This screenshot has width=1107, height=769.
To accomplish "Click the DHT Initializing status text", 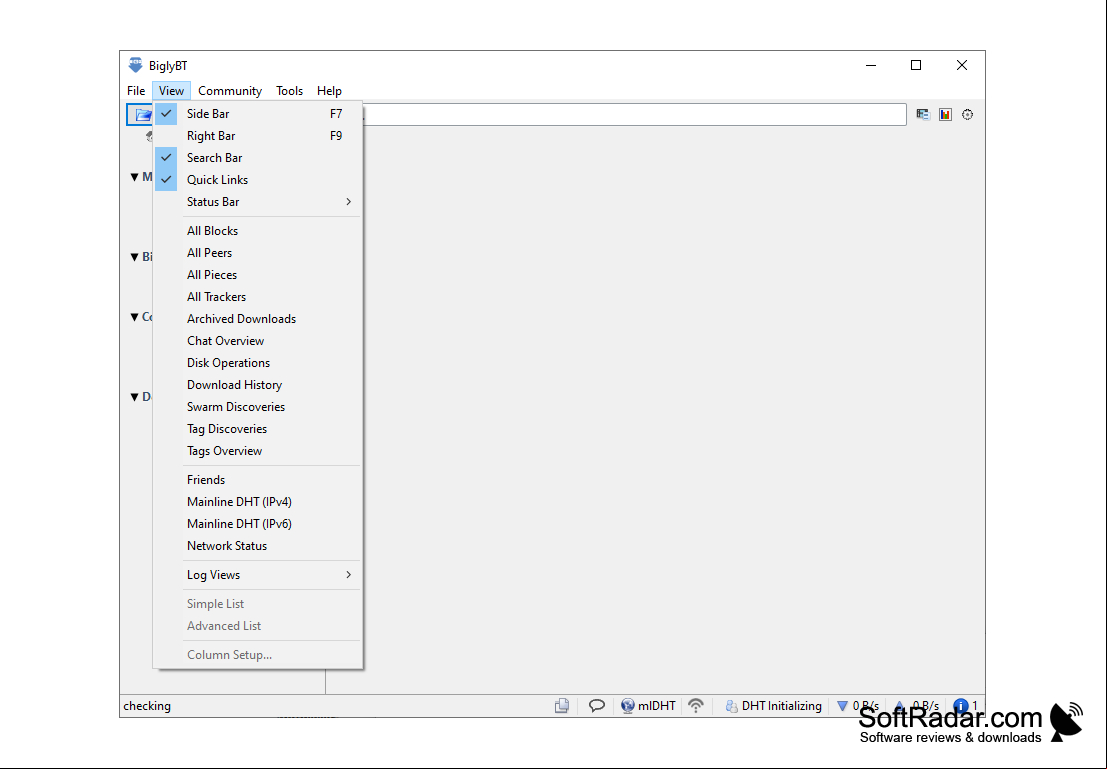I will [782, 705].
